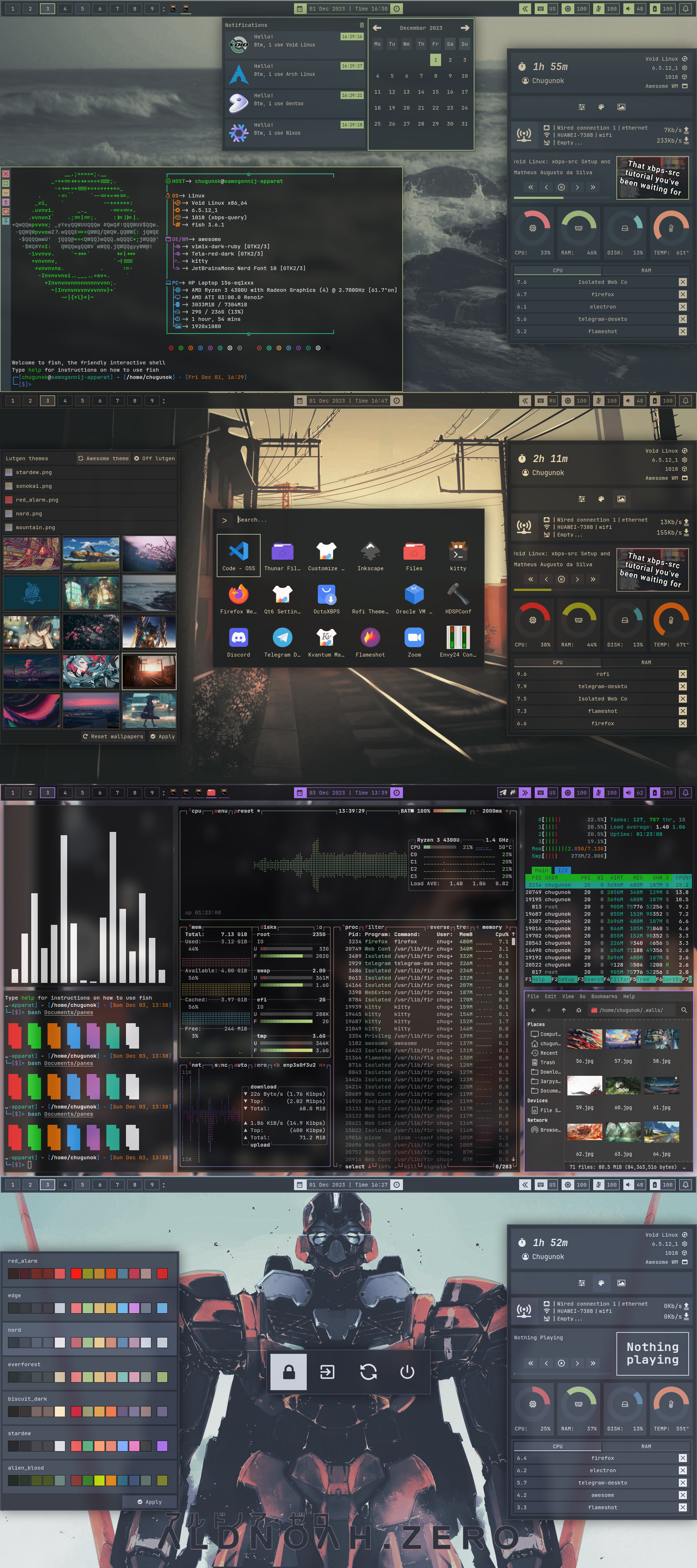Screen dimensions: 697x1568
Task: Toggle the Awesome theme option in Lutgen panel
Action: coord(103,458)
